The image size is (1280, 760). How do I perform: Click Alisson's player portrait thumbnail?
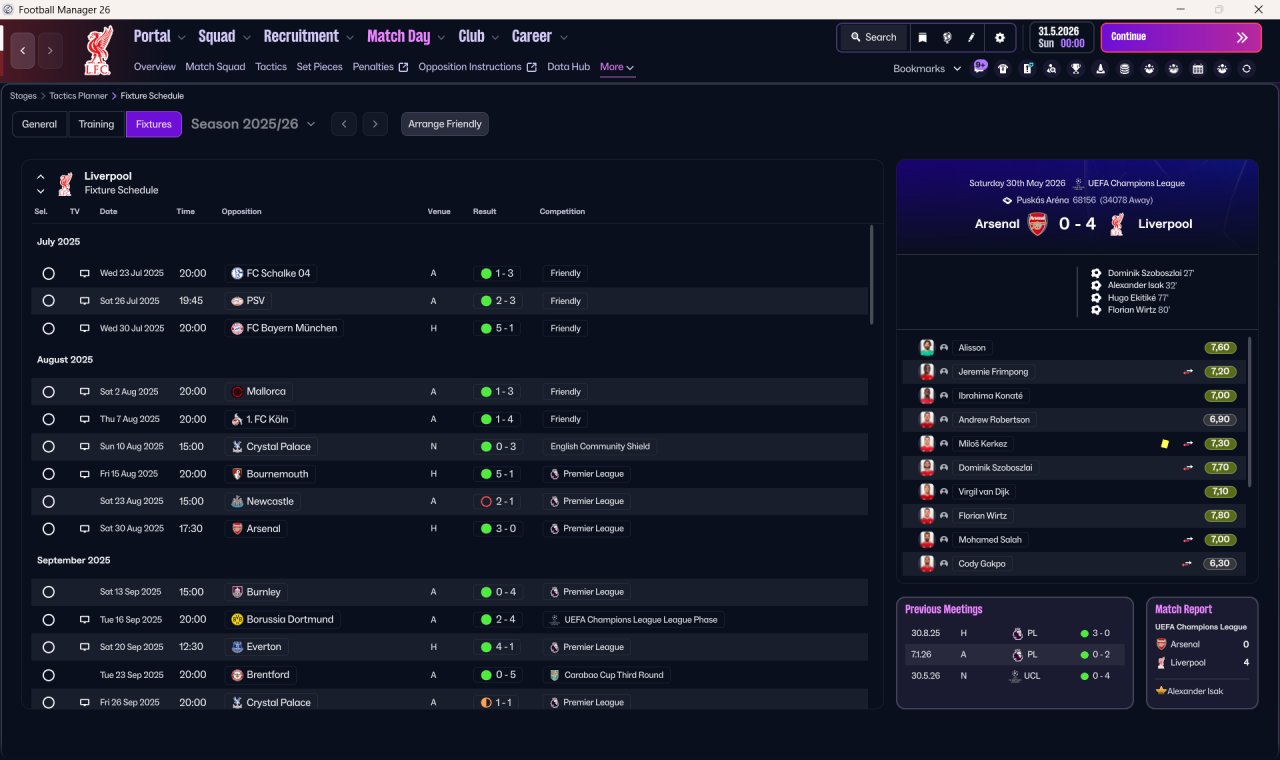pos(927,348)
